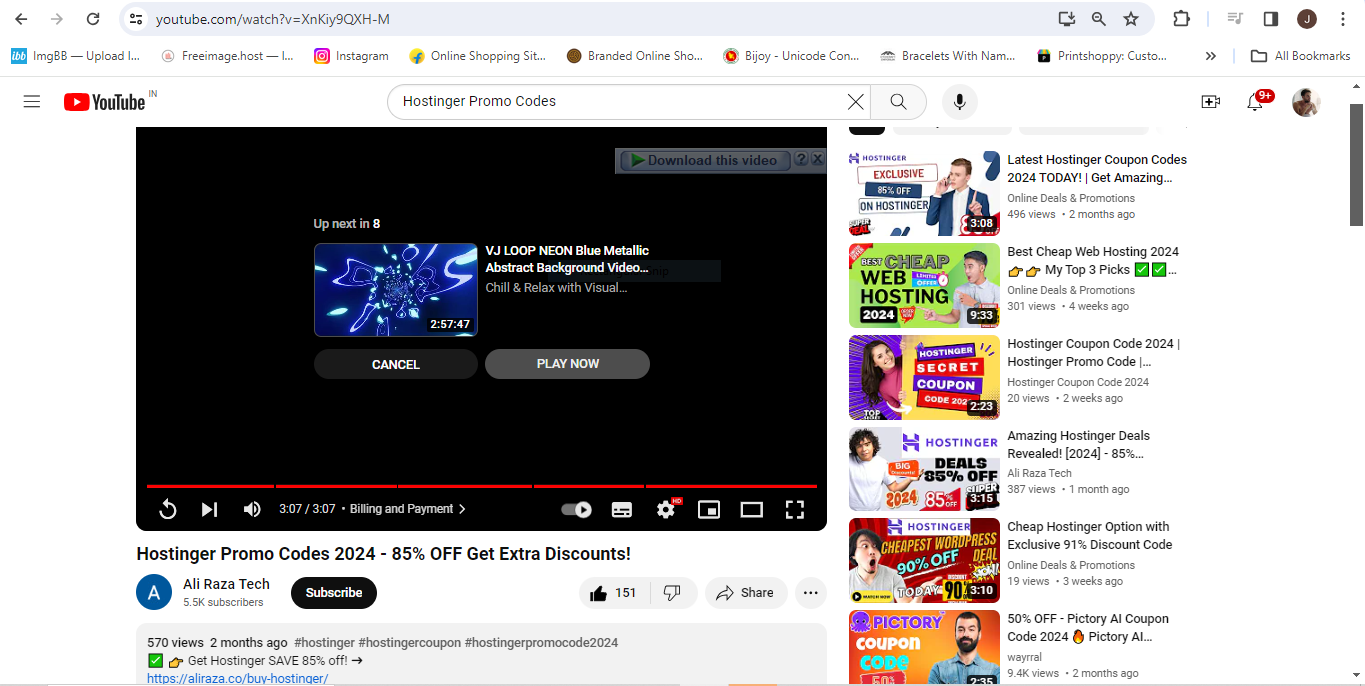Open the Create video icon

(1210, 101)
